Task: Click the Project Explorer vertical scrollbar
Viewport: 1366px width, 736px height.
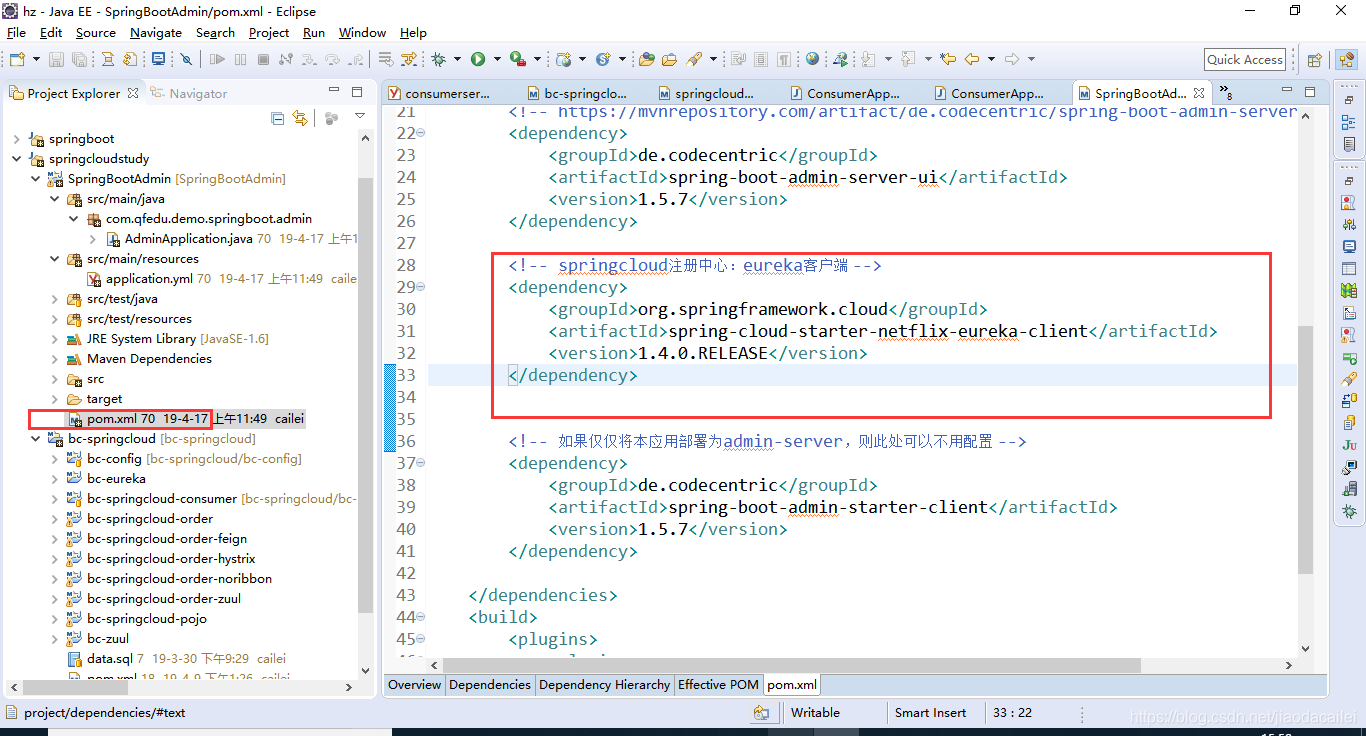Action: coord(365,395)
